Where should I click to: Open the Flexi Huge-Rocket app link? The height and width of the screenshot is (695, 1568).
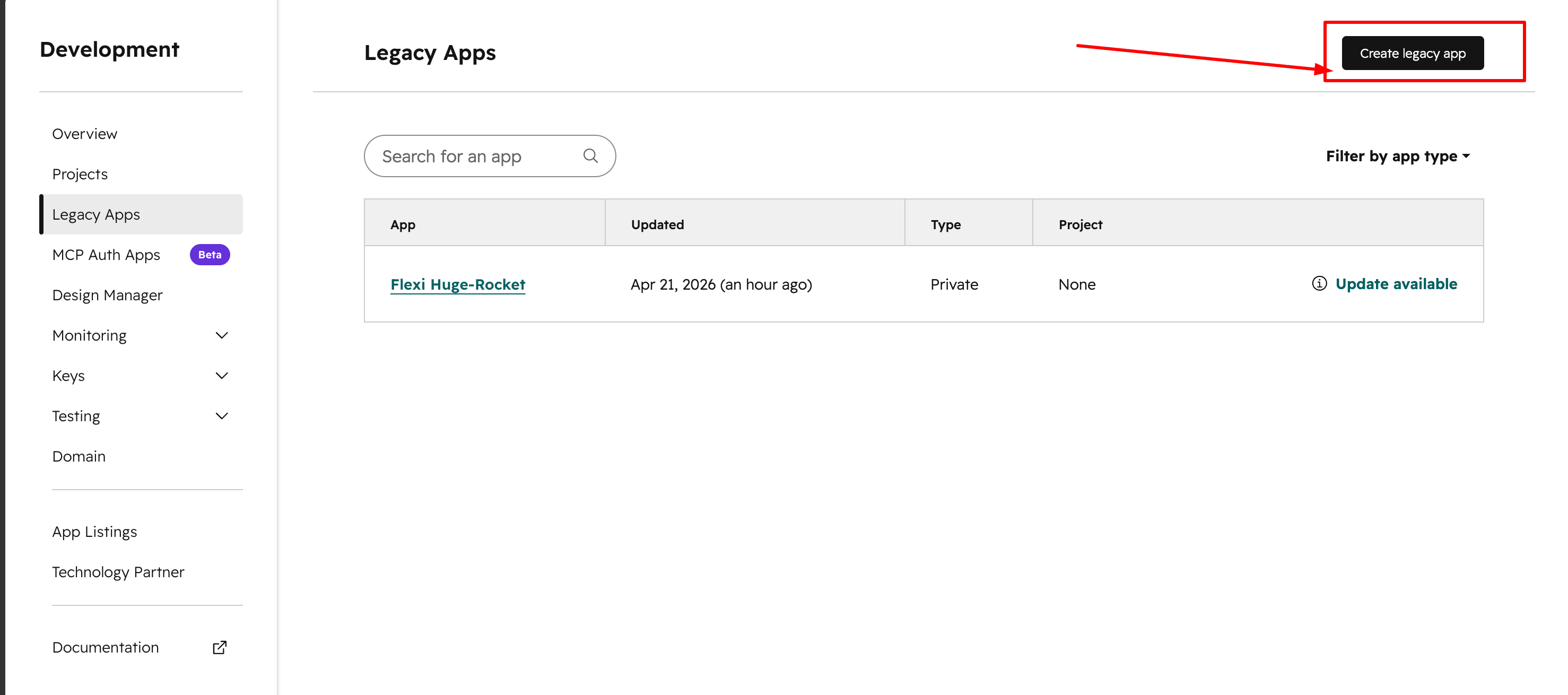point(457,284)
